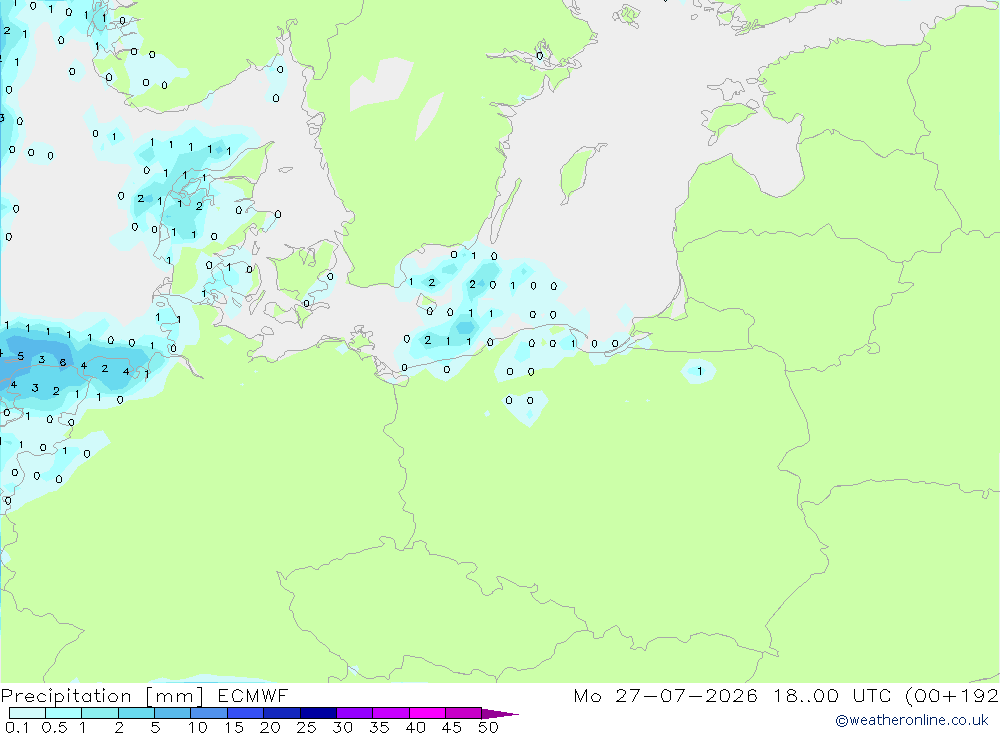
Task: Click the 'Precipitation [mm]' title text
Action: coord(102,696)
